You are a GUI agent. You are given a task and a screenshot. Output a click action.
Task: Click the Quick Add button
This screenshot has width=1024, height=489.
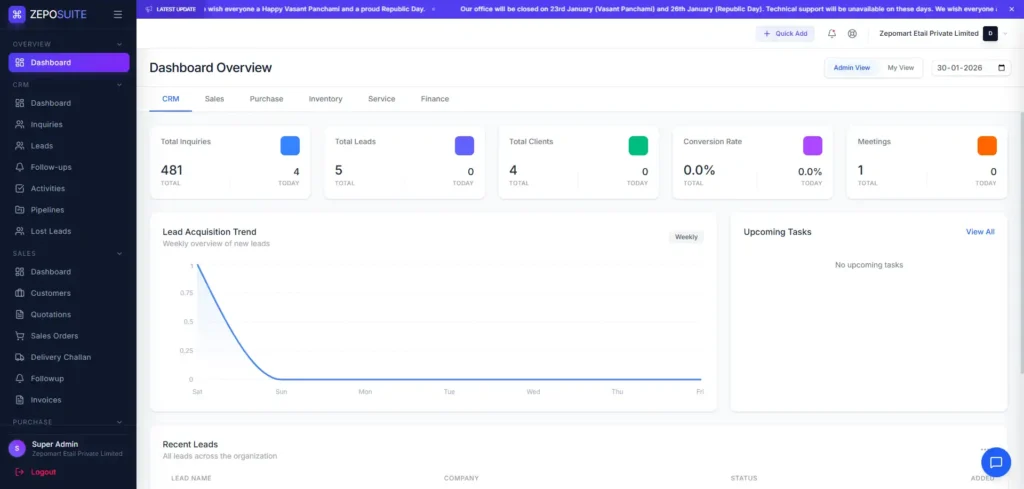(x=785, y=33)
